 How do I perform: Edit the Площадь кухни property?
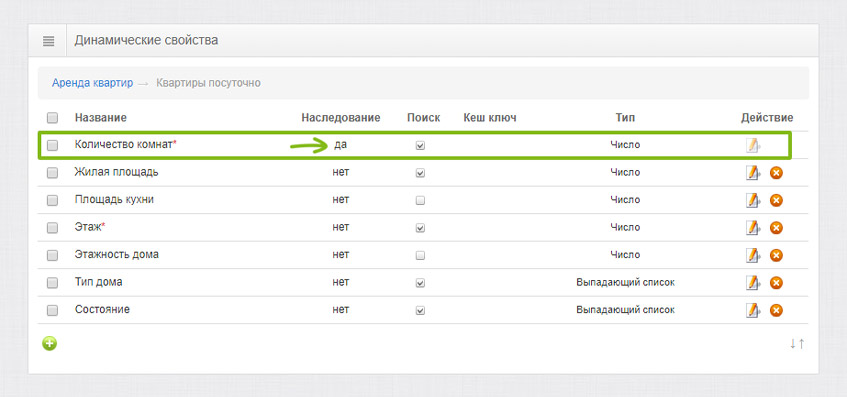click(753, 200)
